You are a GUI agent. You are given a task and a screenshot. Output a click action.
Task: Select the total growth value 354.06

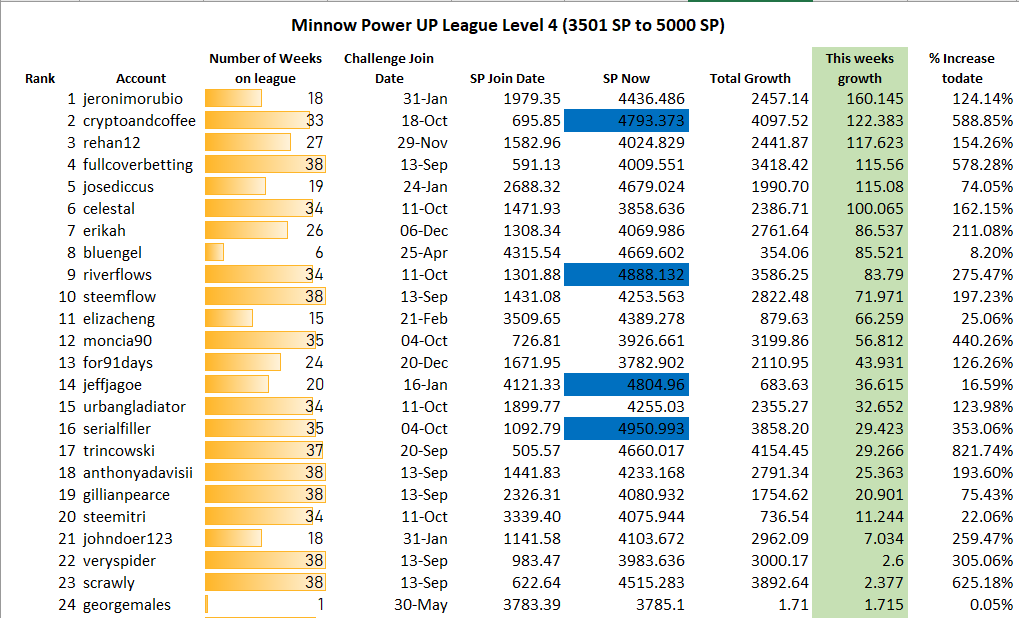[784, 253]
